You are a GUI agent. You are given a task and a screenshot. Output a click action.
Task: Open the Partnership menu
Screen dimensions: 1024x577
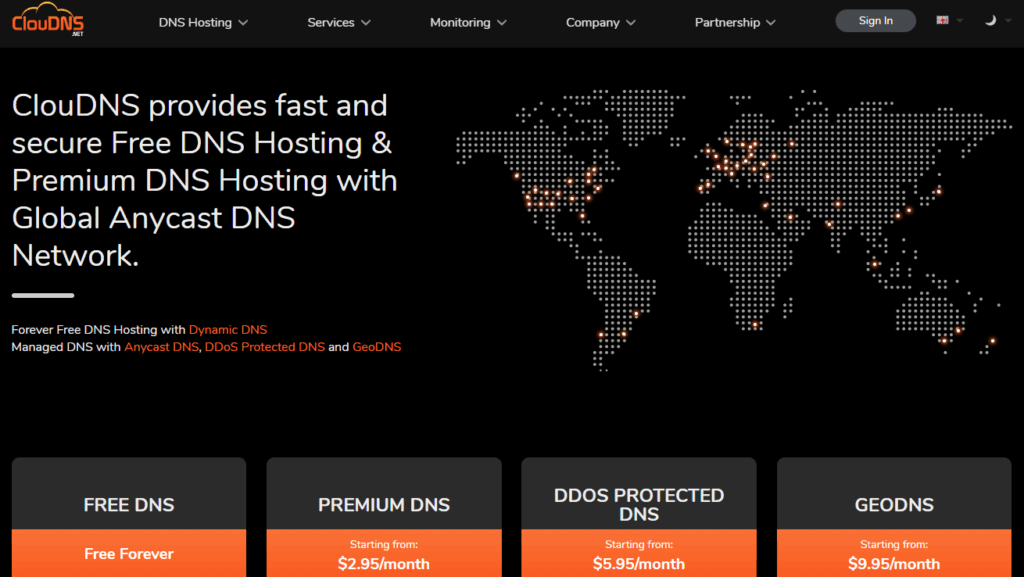click(x=735, y=22)
